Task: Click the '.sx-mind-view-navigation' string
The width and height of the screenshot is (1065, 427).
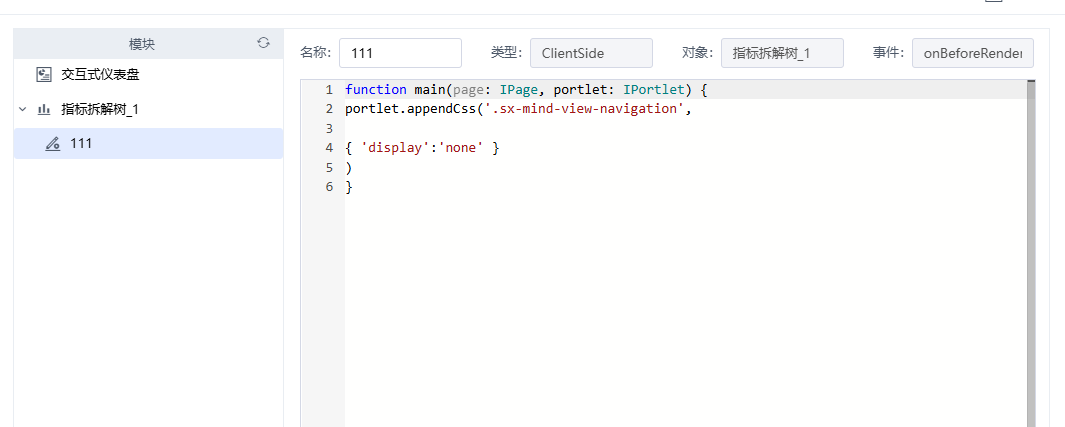Action: (584, 109)
